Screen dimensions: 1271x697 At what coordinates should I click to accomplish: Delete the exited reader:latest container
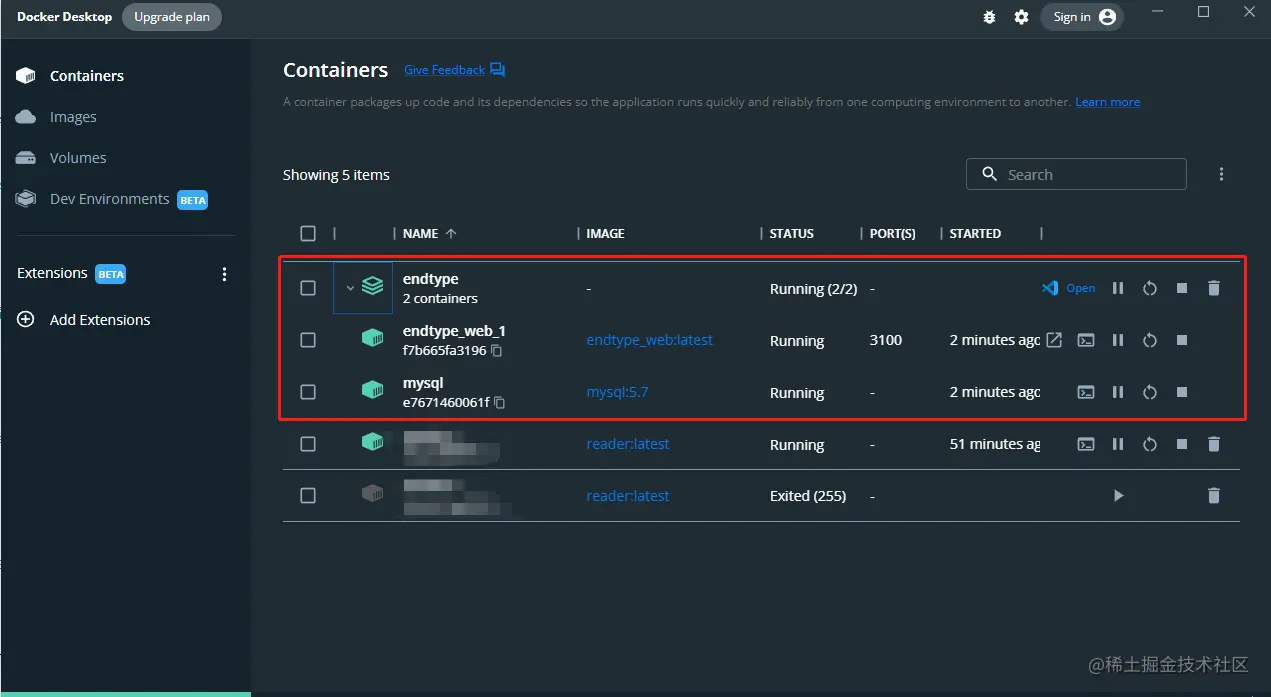pos(1214,496)
